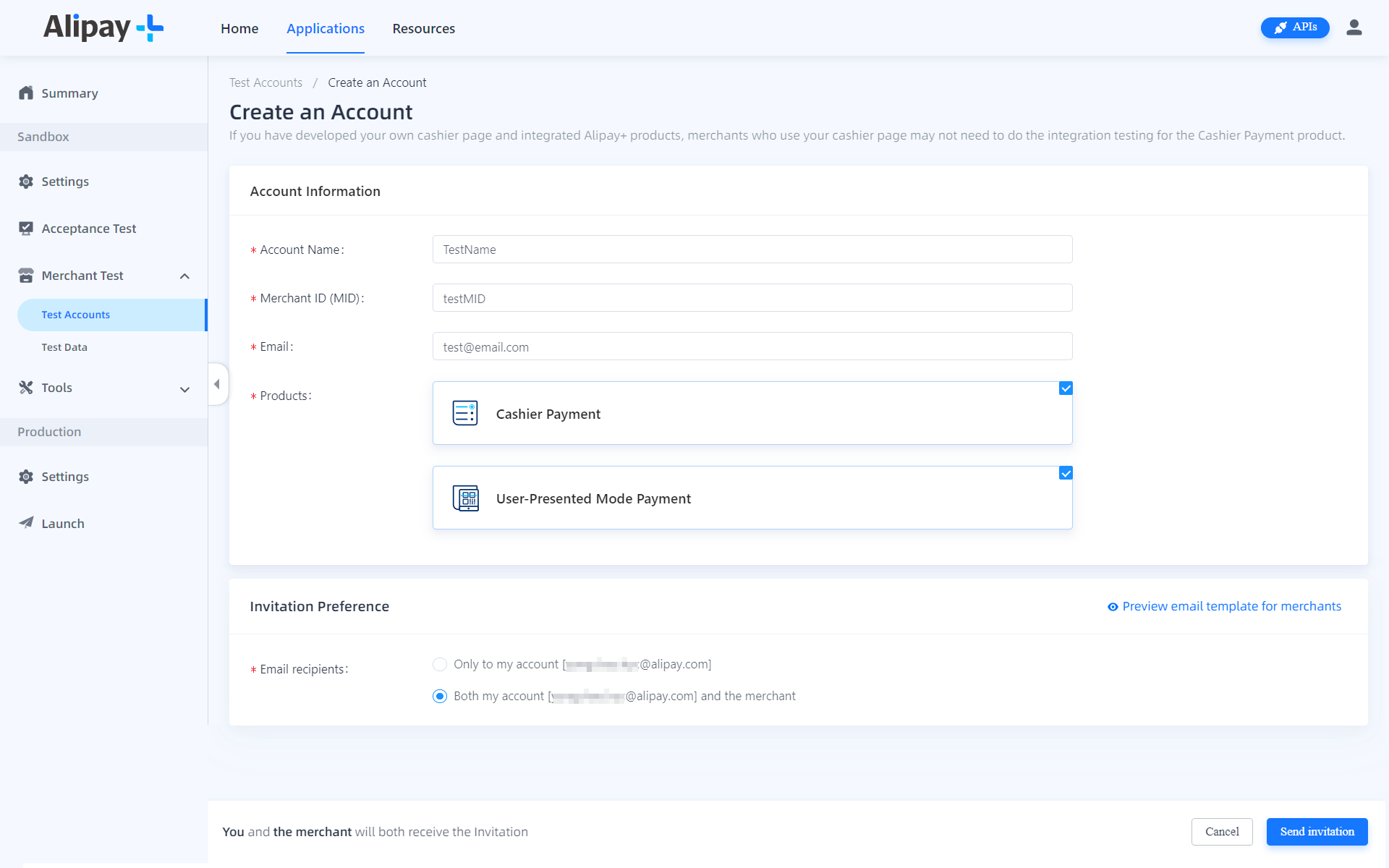1389x868 pixels.
Task: Click the Sandbox Settings gear icon
Action: (26, 181)
